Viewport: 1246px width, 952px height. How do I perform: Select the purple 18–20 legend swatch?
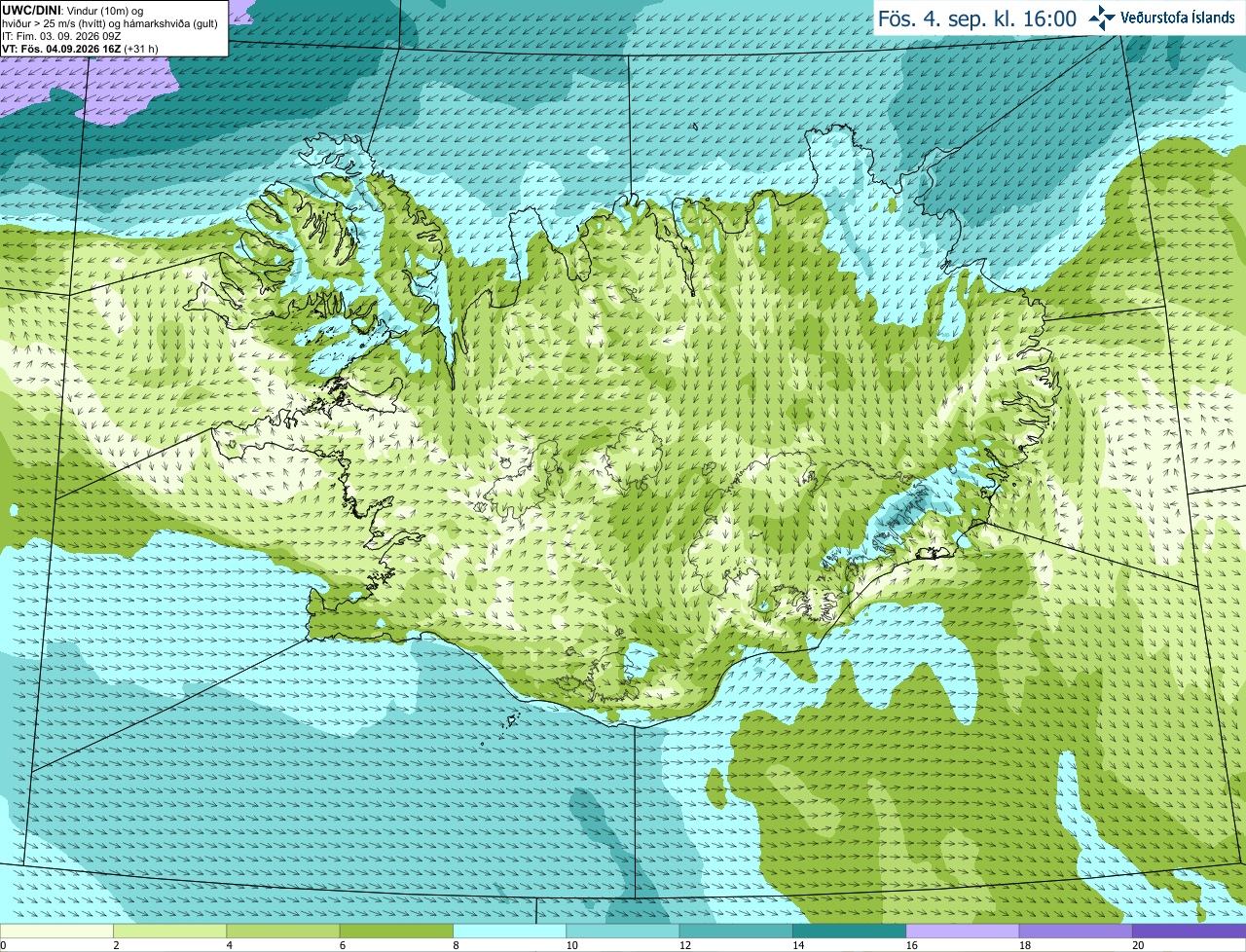[1076, 931]
